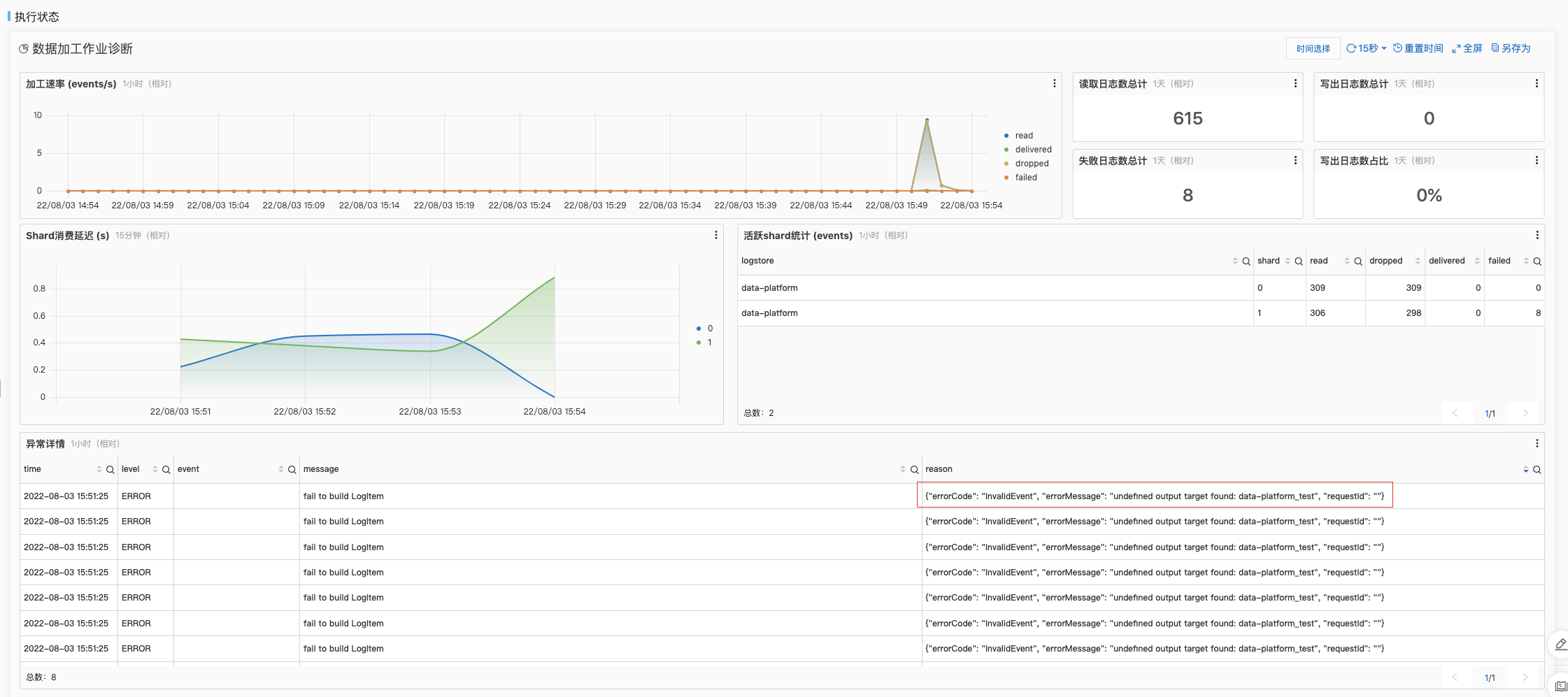The image size is (1568, 697).
Task: Click the dropped value 298 cell
Action: pyautogui.click(x=1395, y=313)
